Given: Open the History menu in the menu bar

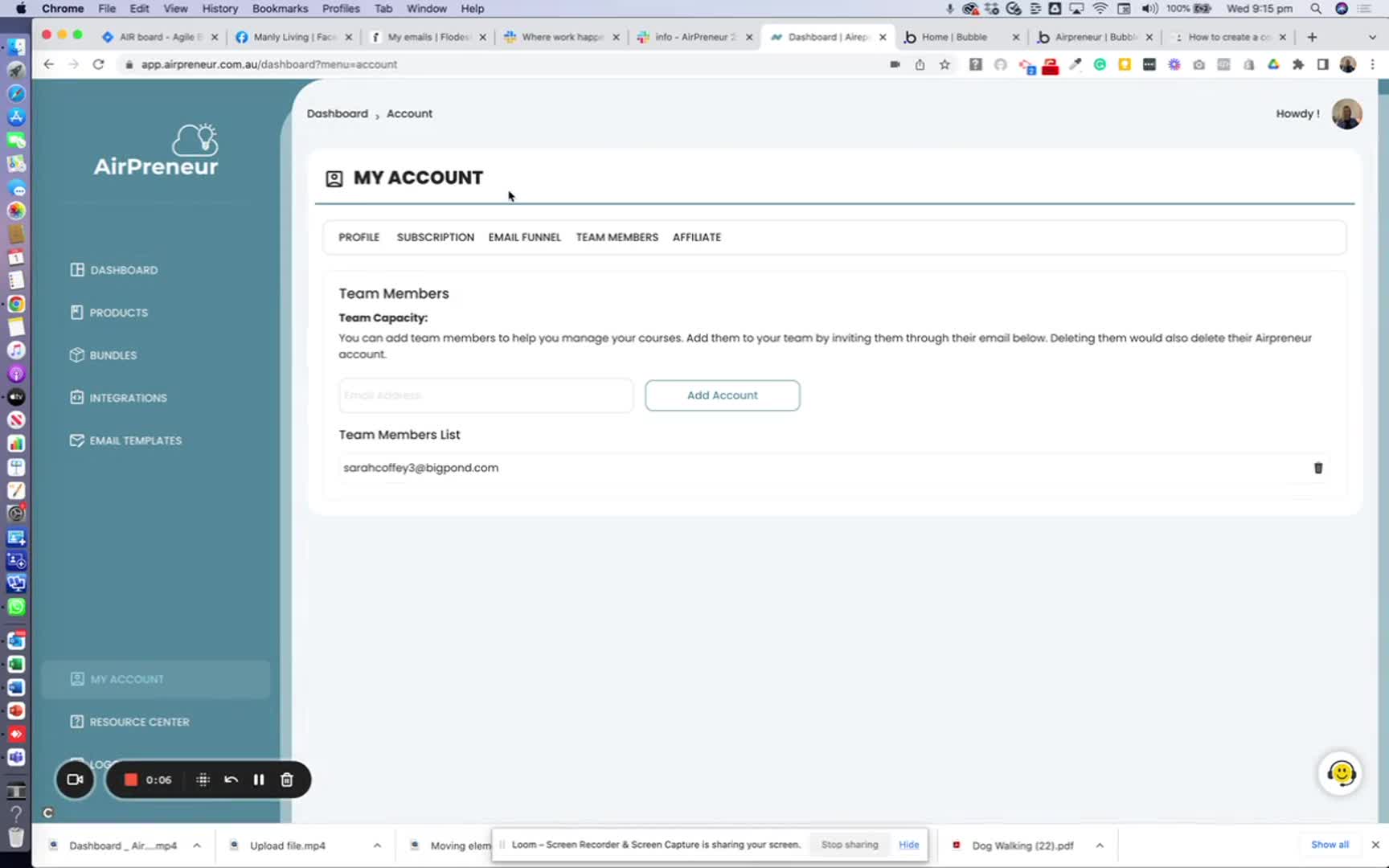Looking at the screenshot, I should pos(219,8).
